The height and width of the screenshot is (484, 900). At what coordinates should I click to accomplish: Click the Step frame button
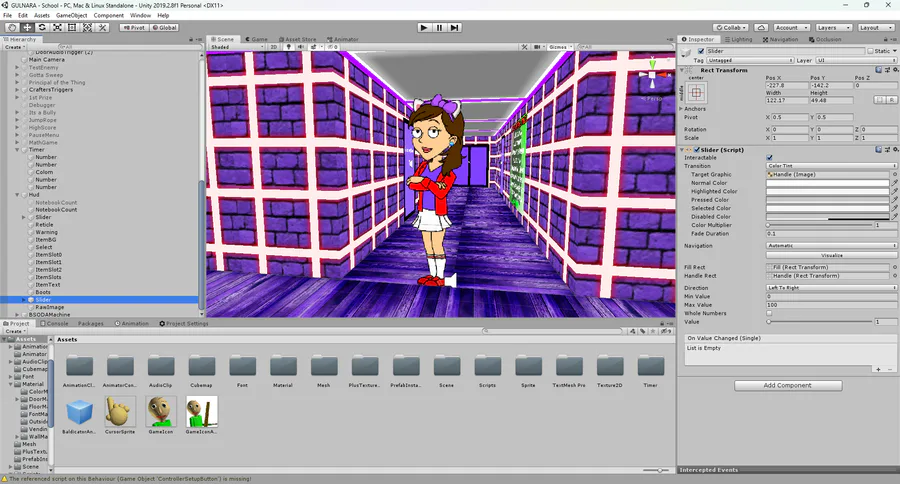click(455, 28)
